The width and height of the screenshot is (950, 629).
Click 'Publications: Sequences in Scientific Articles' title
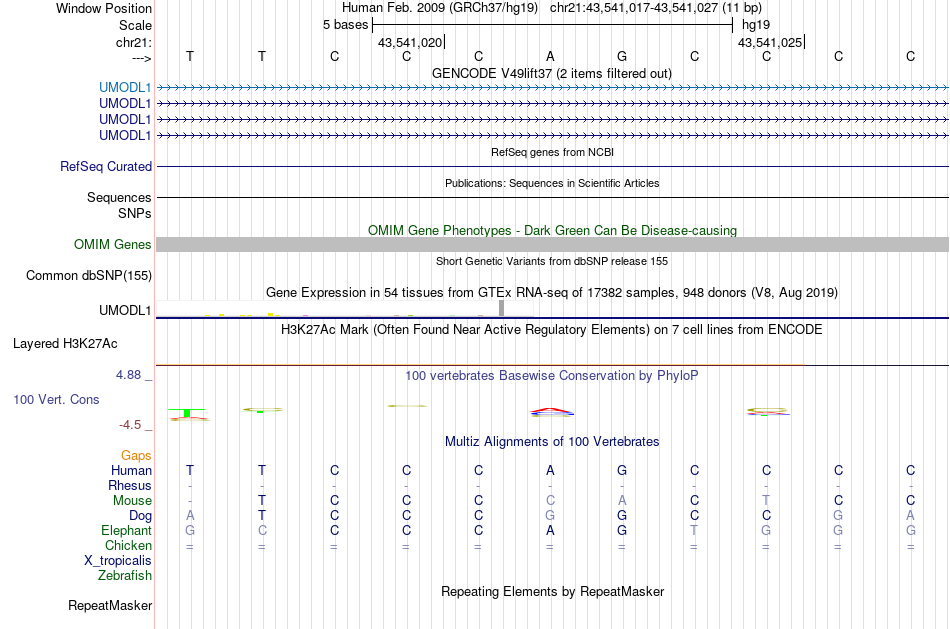tap(552, 183)
